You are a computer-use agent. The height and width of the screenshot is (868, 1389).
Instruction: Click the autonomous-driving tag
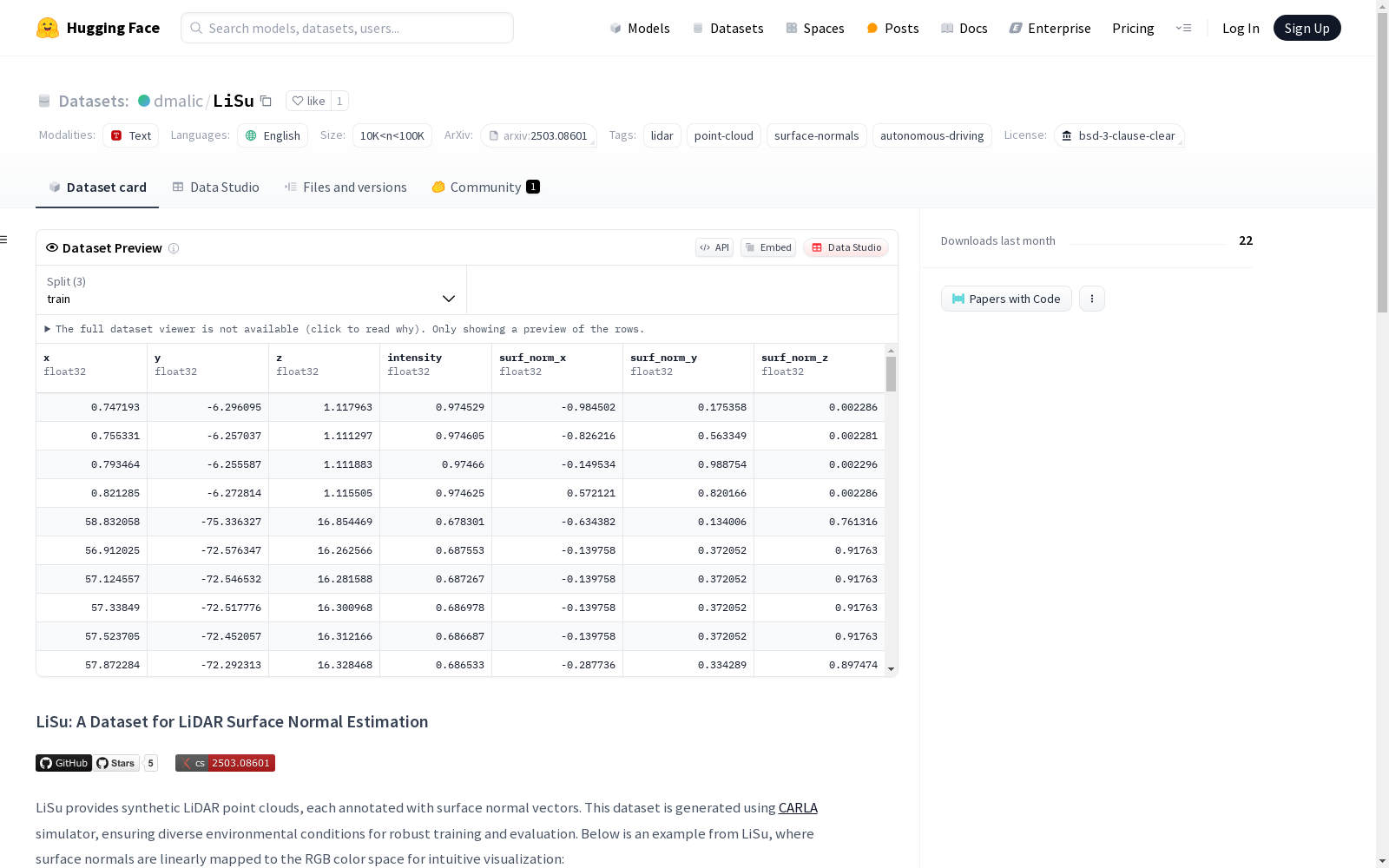coord(932,135)
